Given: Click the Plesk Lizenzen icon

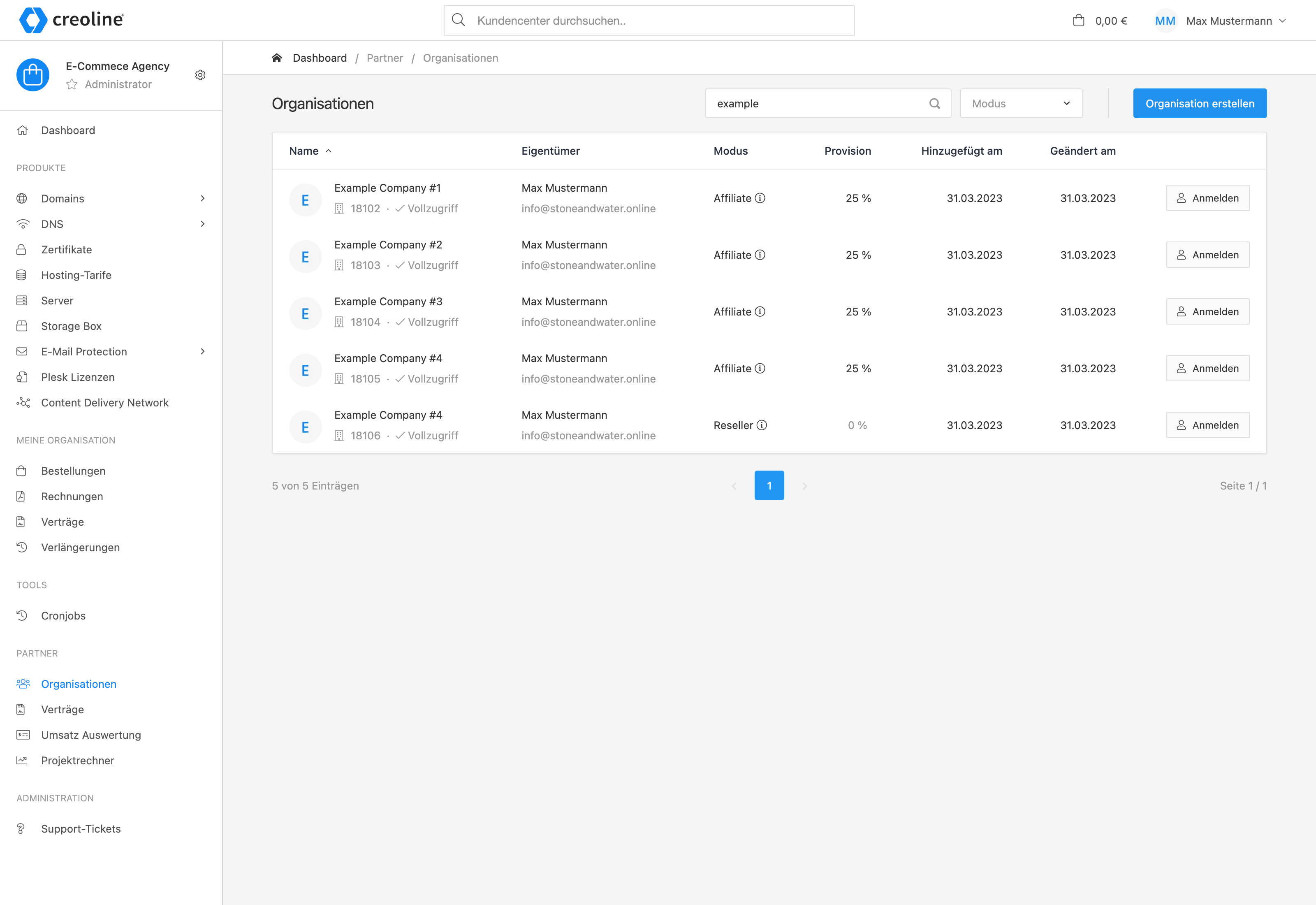Looking at the screenshot, I should tap(21, 377).
